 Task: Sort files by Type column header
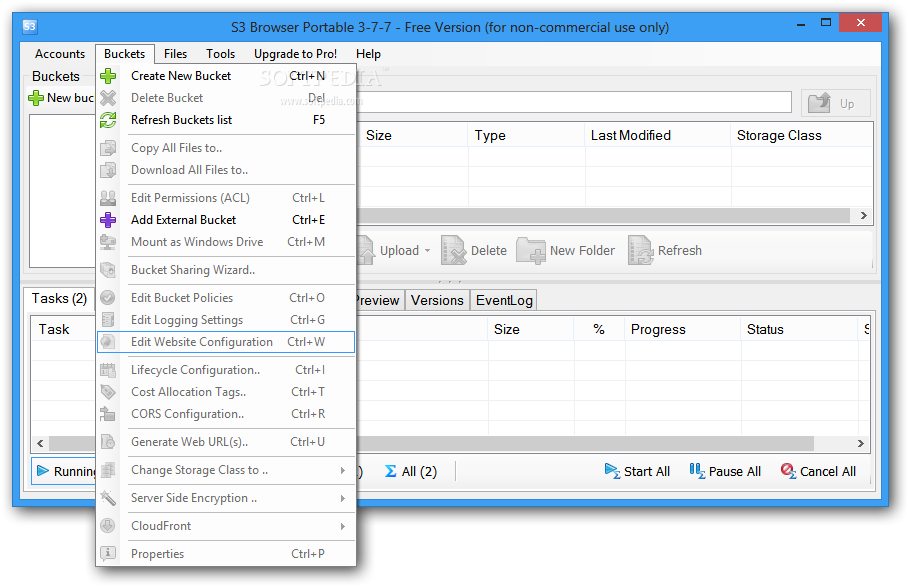click(526, 135)
